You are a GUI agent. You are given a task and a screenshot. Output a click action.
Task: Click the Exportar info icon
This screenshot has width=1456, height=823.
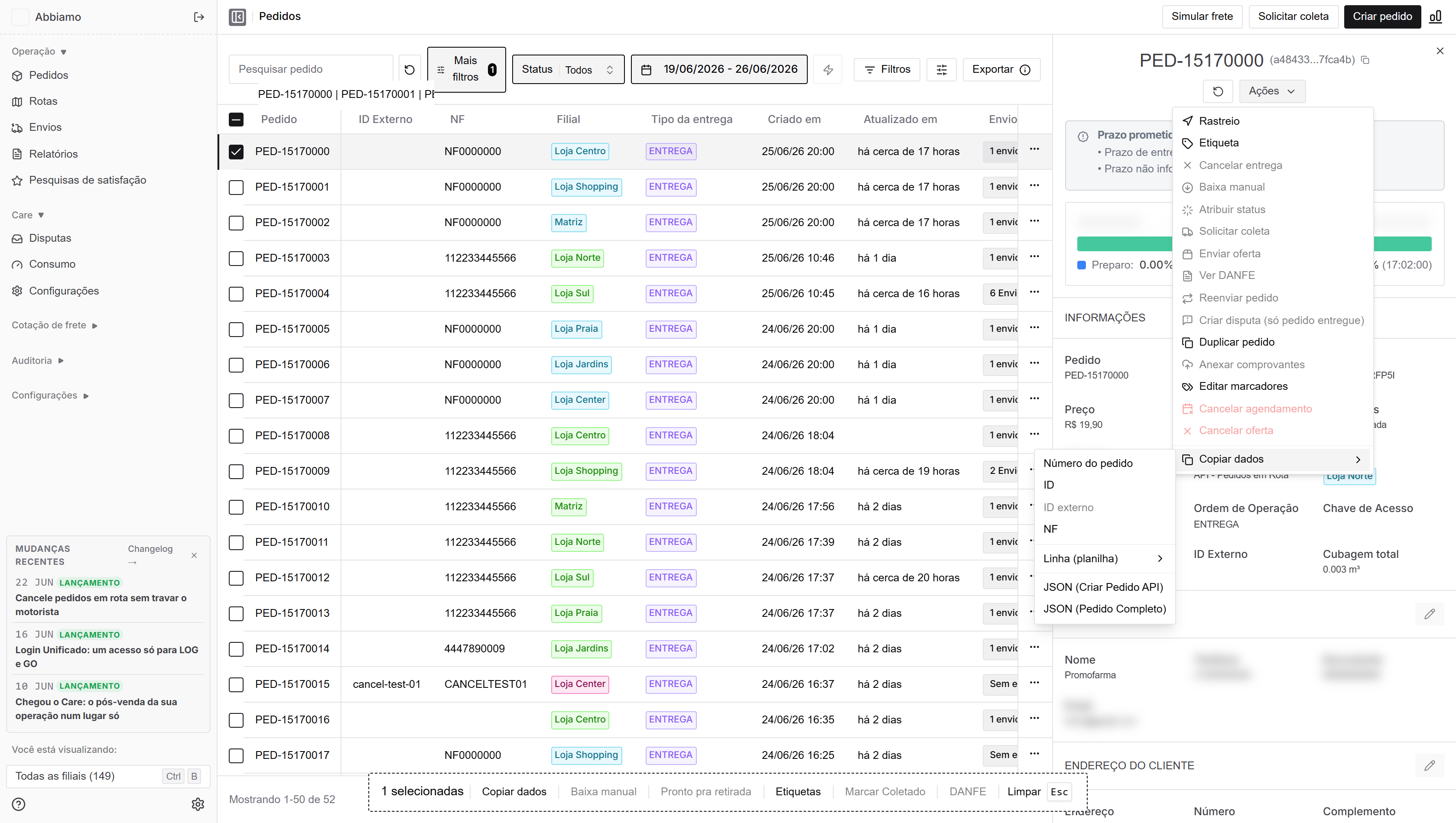click(1024, 70)
